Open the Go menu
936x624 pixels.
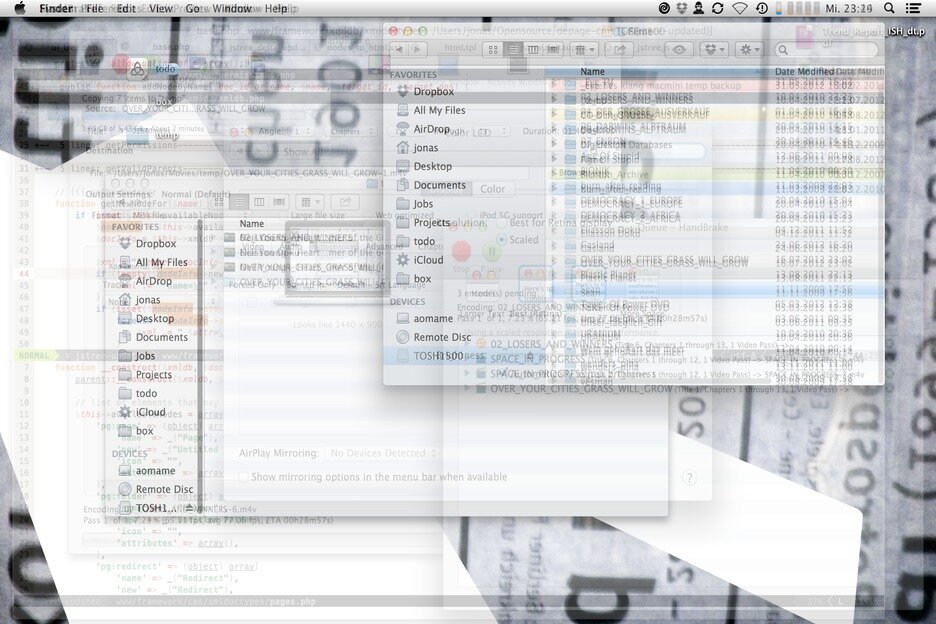pos(193,8)
